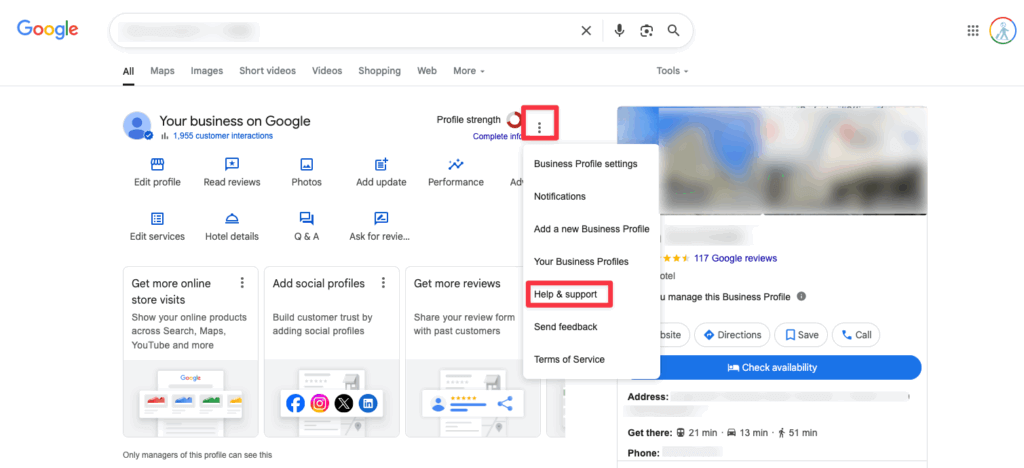Screen dimensions: 1024x468
Task: Click the 13 min driving time
Action: click(x=754, y=433)
